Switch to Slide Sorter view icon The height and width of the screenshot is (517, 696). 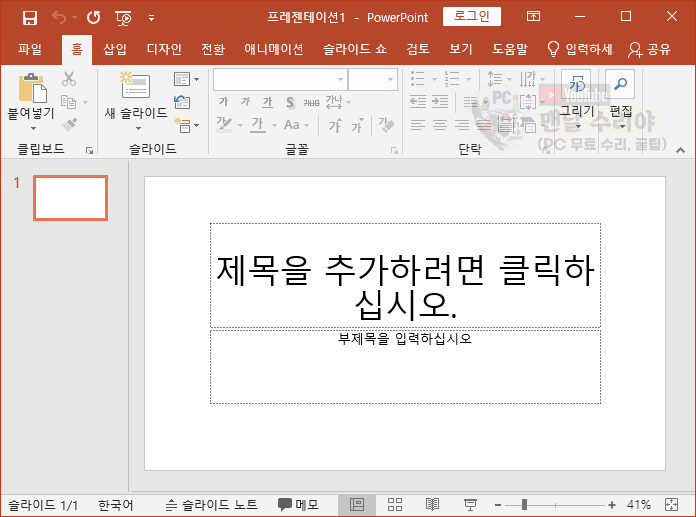pyautogui.click(x=395, y=505)
